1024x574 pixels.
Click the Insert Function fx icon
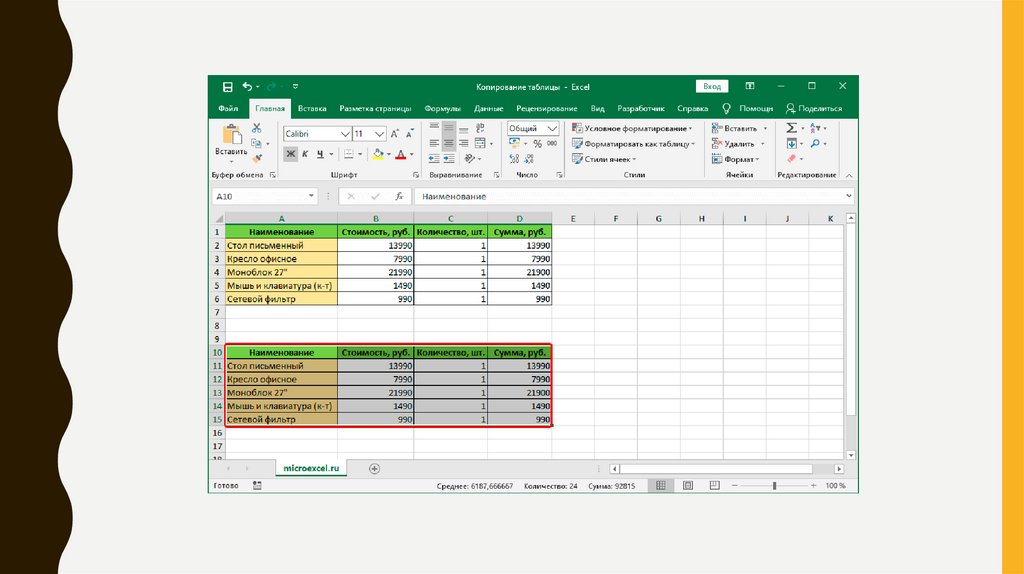click(x=399, y=197)
